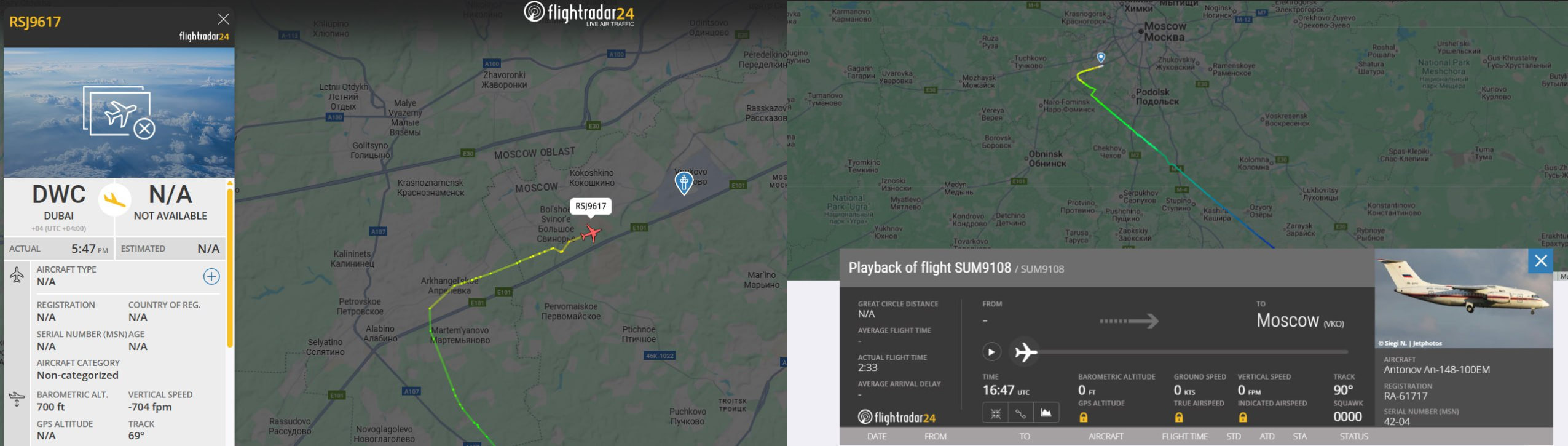Close the RSJ9617 flight details panel
1568x446 pixels.
(223, 19)
